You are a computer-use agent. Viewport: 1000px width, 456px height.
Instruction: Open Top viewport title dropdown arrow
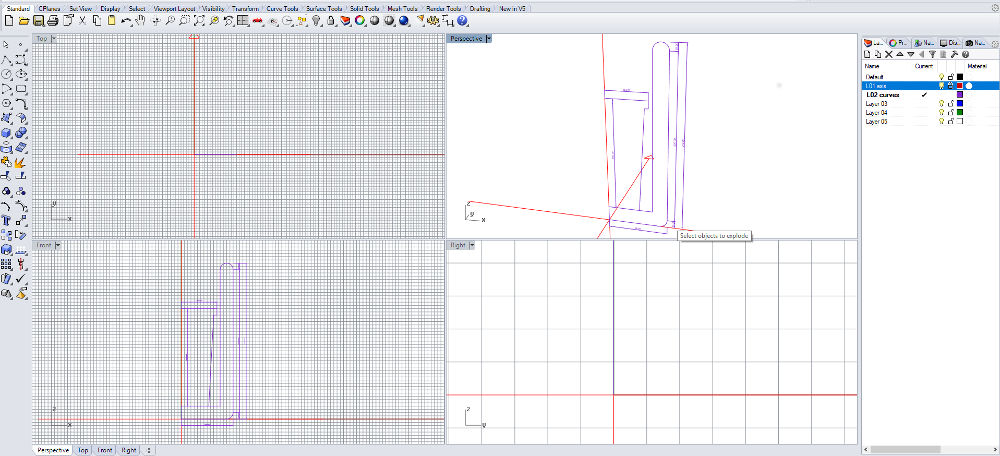point(54,38)
